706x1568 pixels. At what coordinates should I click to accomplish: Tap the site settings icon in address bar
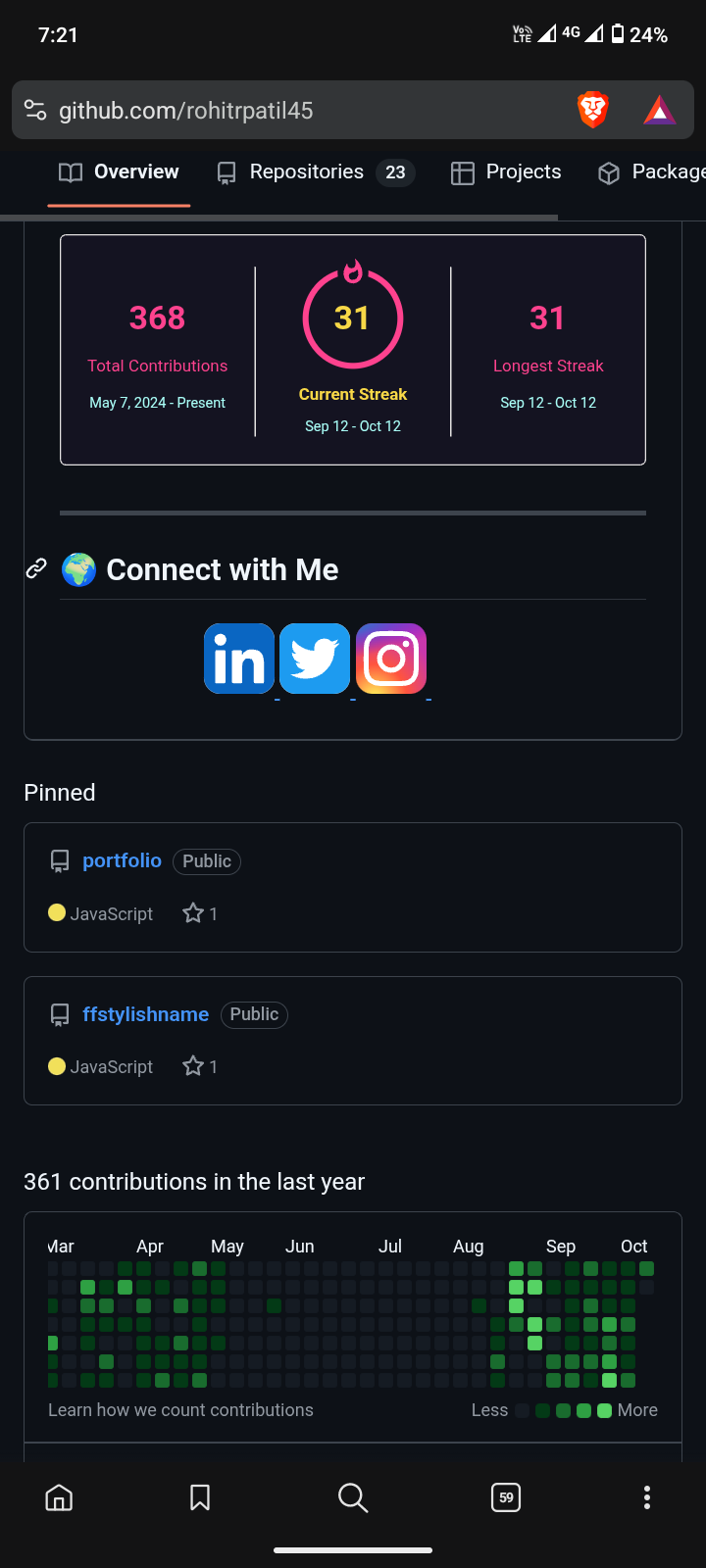click(35, 110)
